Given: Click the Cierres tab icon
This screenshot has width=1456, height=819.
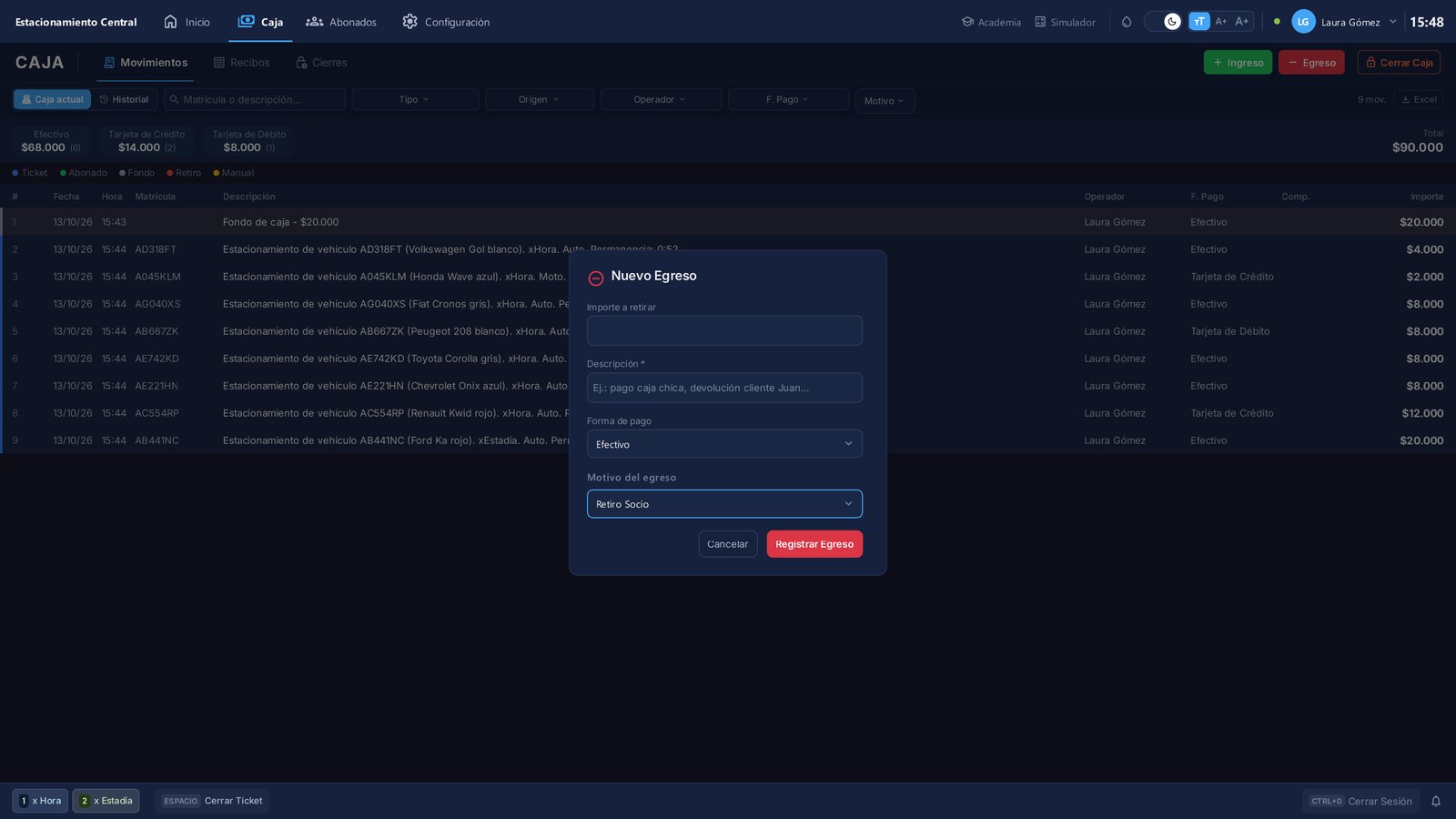Looking at the screenshot, I should point(301,63).
